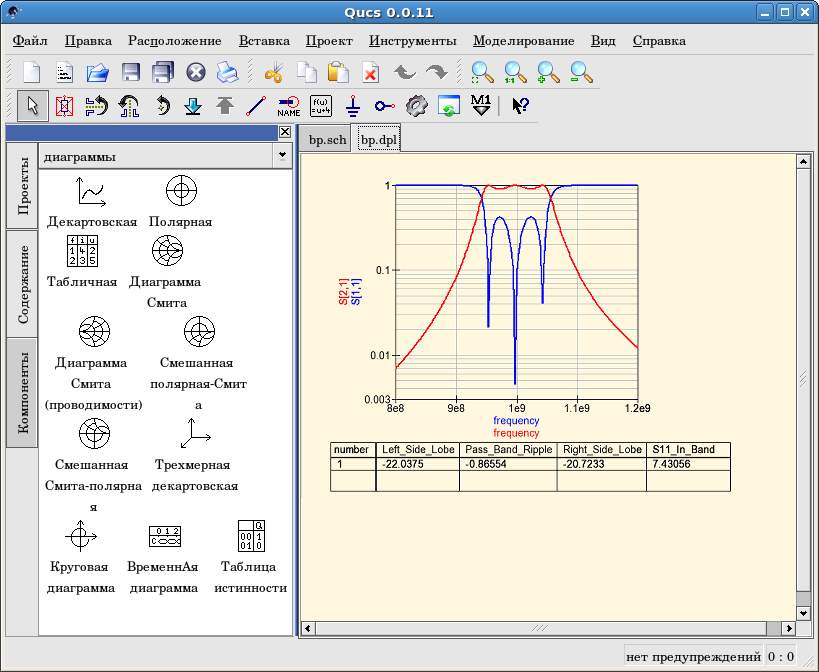The height and width of the screenshot is (672, 819).
Task: Open the Проекты side tab
Action: pos(22,186)
